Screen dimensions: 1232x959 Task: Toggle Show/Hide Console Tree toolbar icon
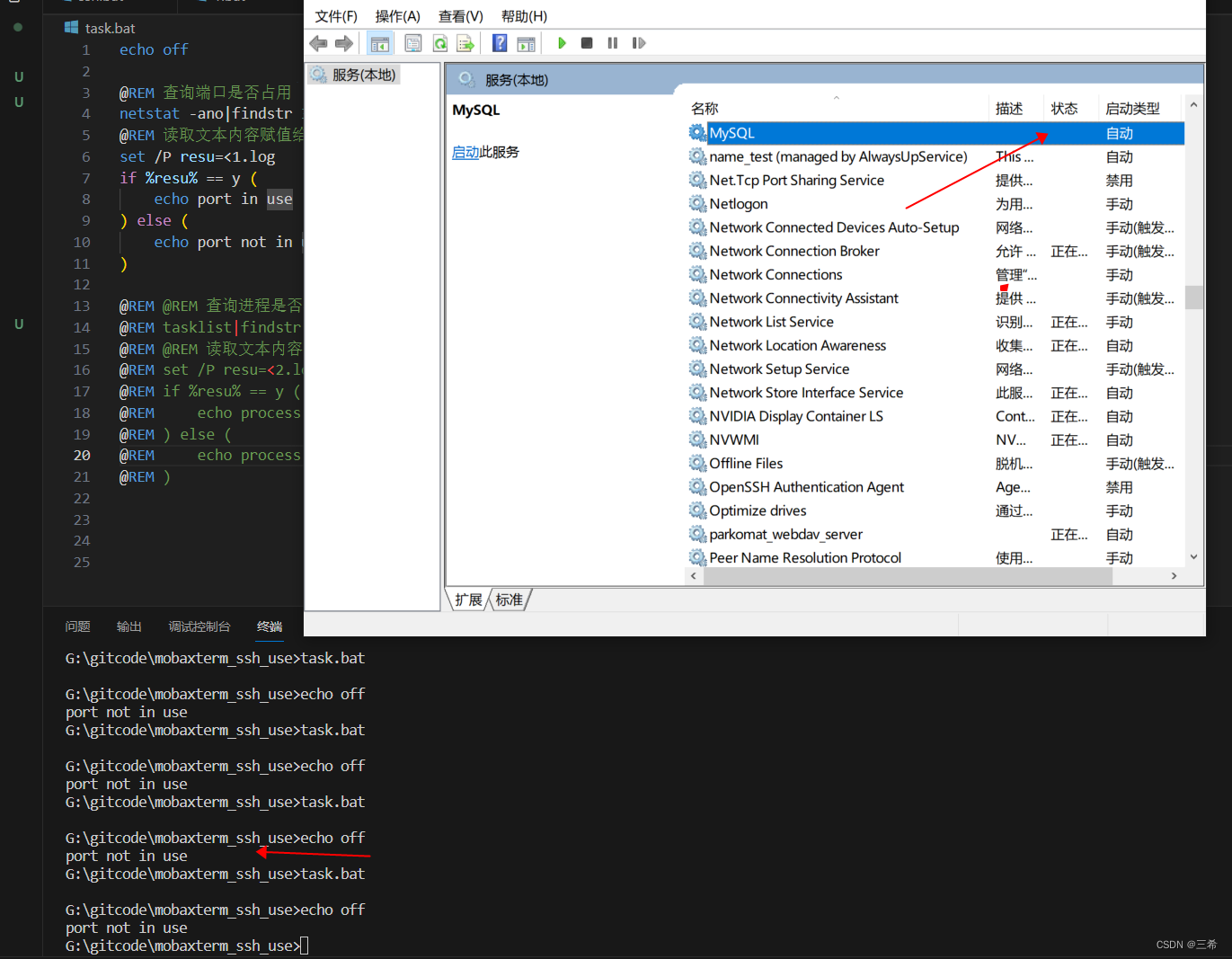pyautogui.click(x=380, y=43)
